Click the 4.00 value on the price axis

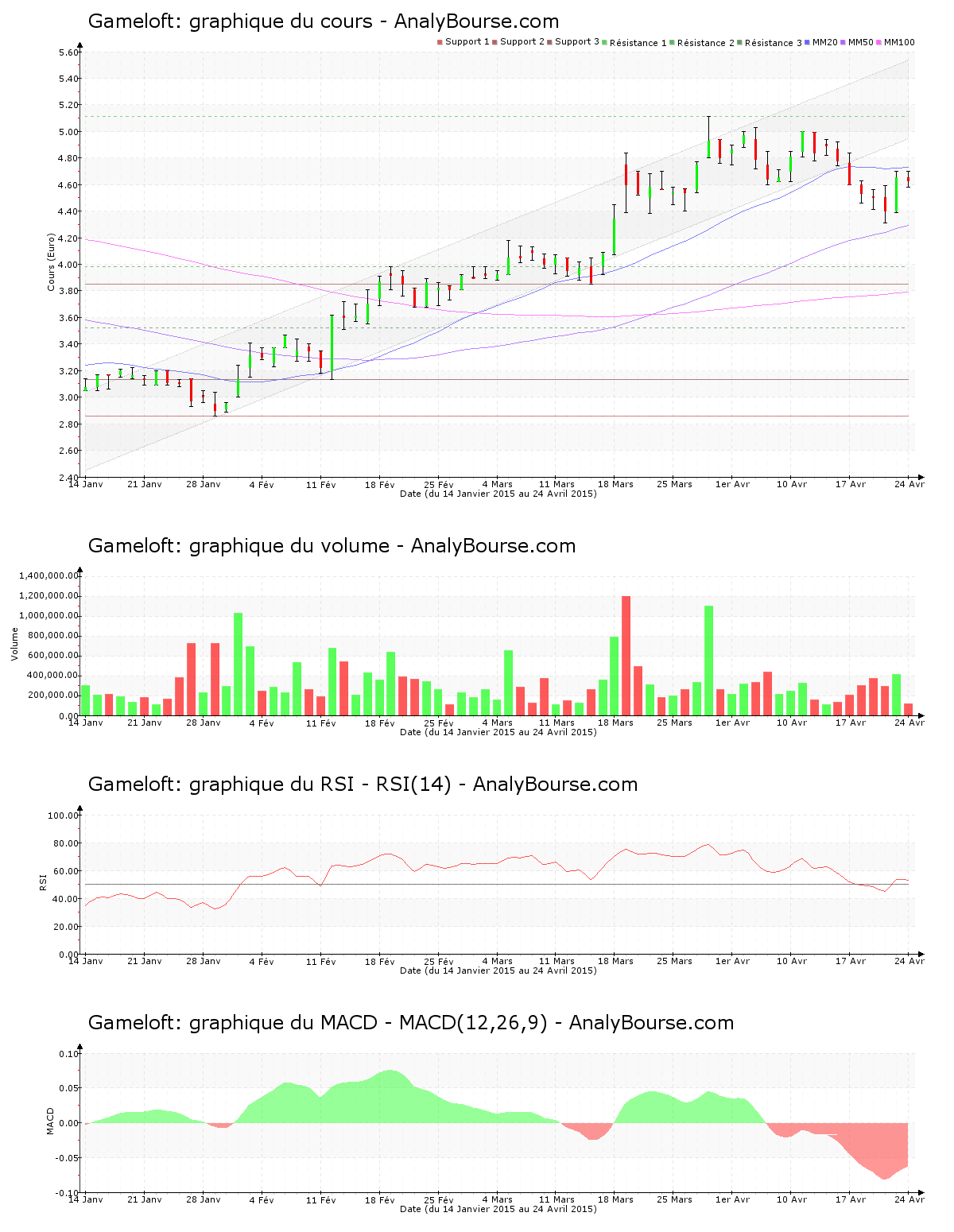68,265
